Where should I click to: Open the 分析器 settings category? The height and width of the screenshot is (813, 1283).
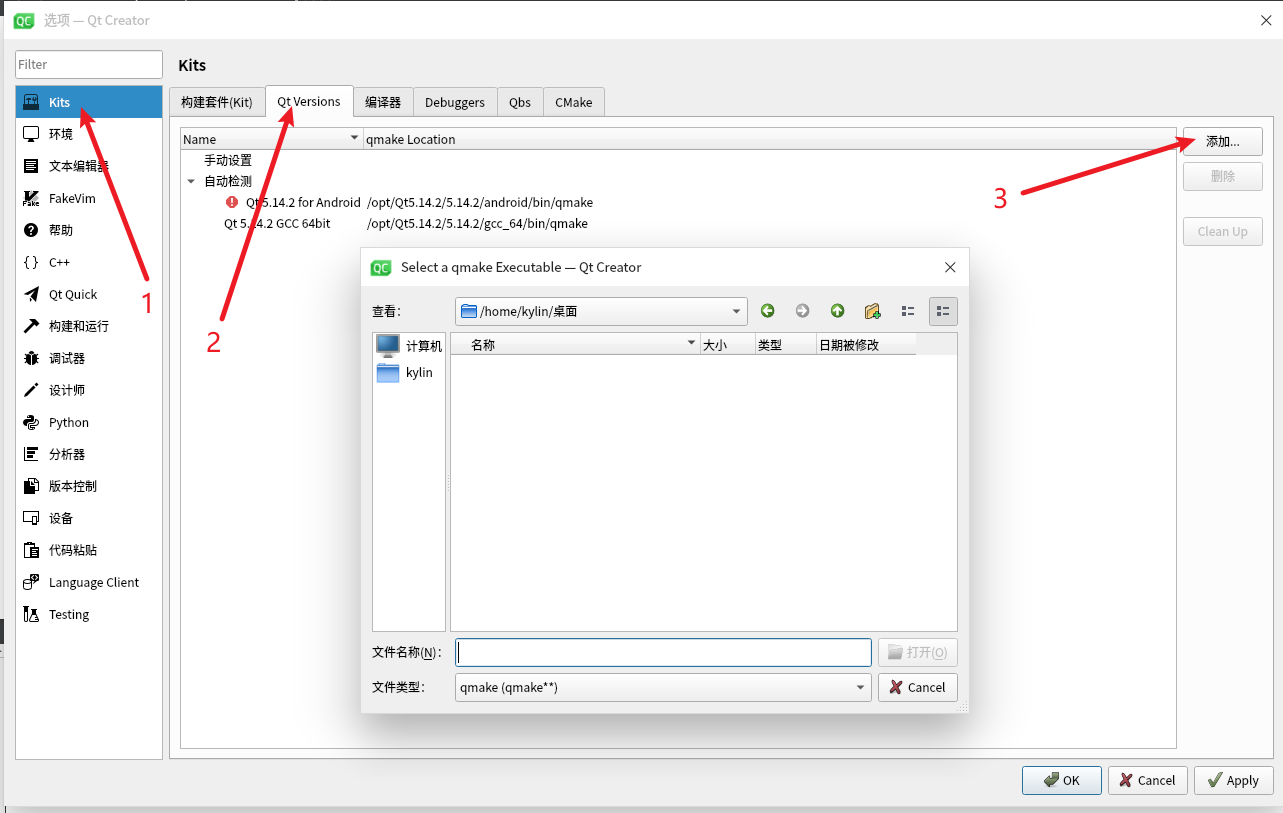click(x=89, y=454)
